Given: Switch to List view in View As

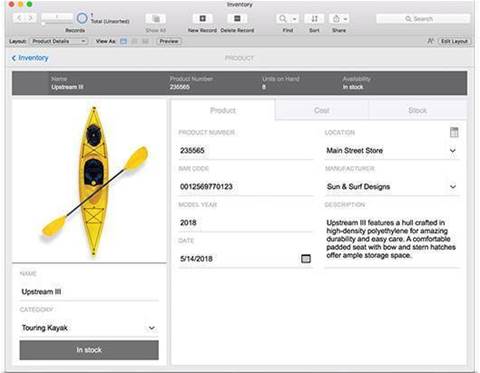Looking at the screenshot, I should click(x=134, y=41).
